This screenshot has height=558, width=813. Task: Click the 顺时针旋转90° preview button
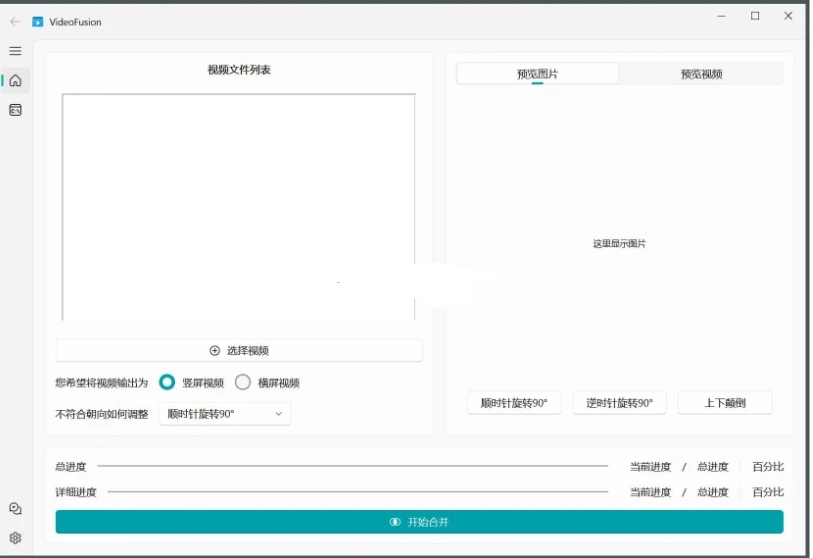514,403
